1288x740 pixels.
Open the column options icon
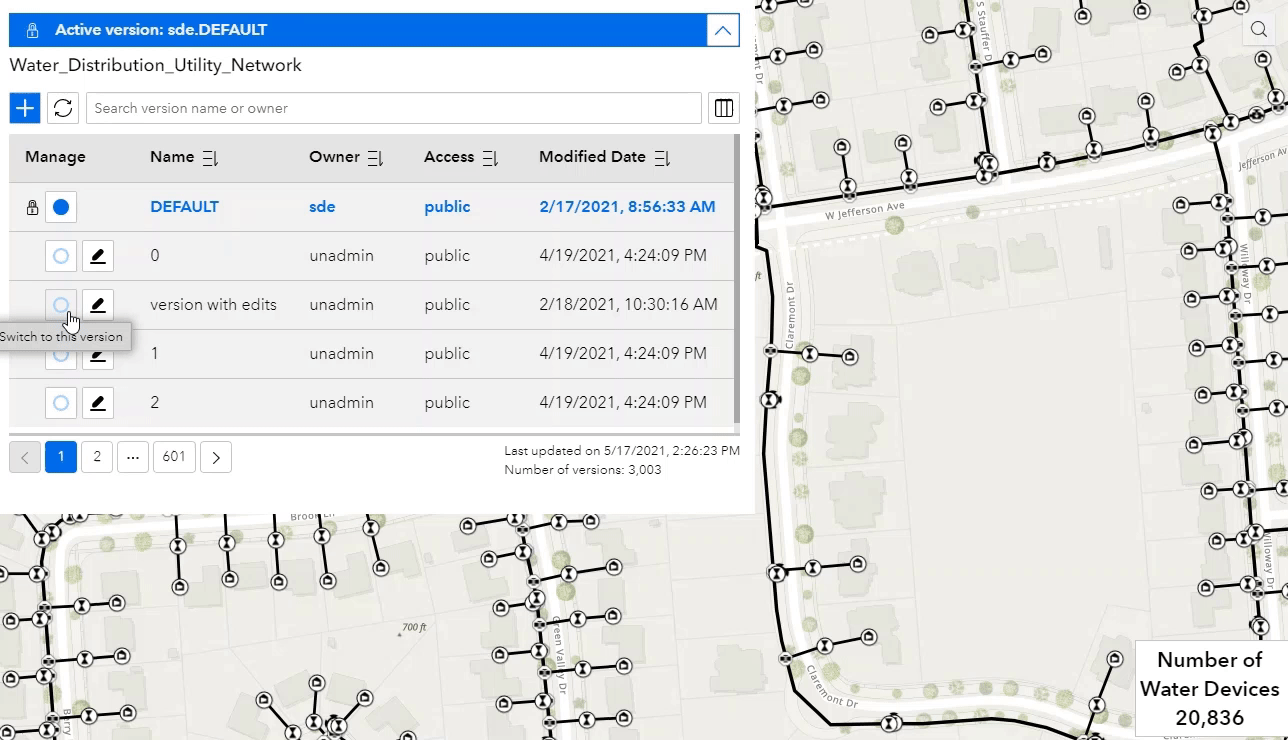click(723, 107)
